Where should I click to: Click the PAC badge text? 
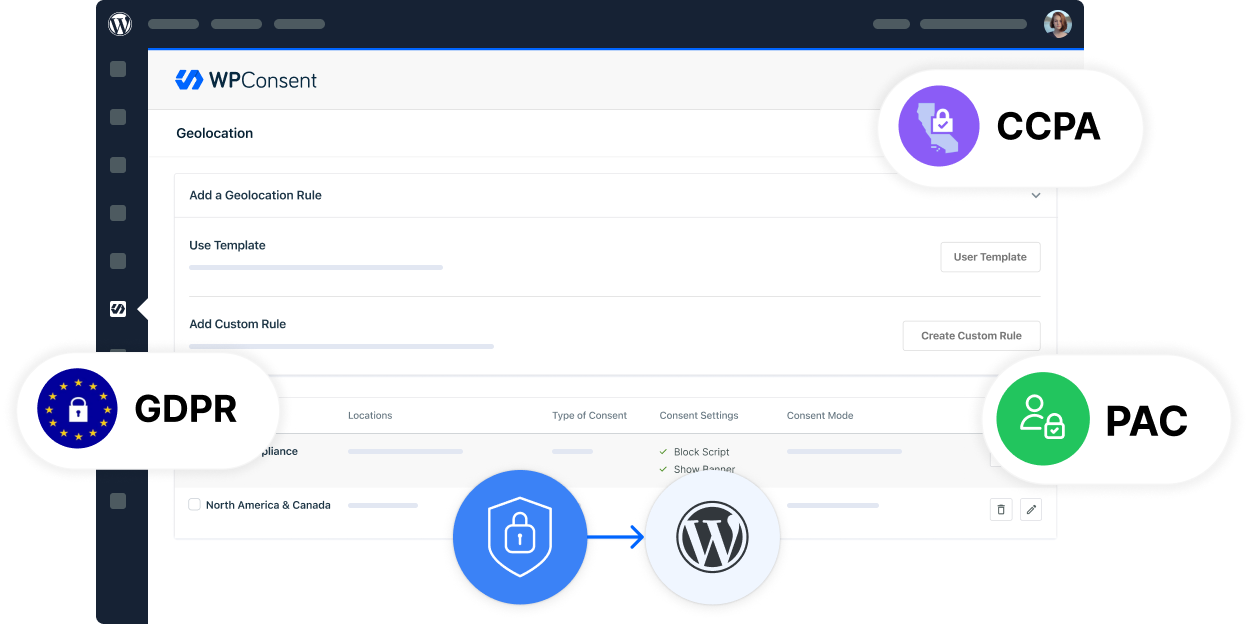point(1147,421)
